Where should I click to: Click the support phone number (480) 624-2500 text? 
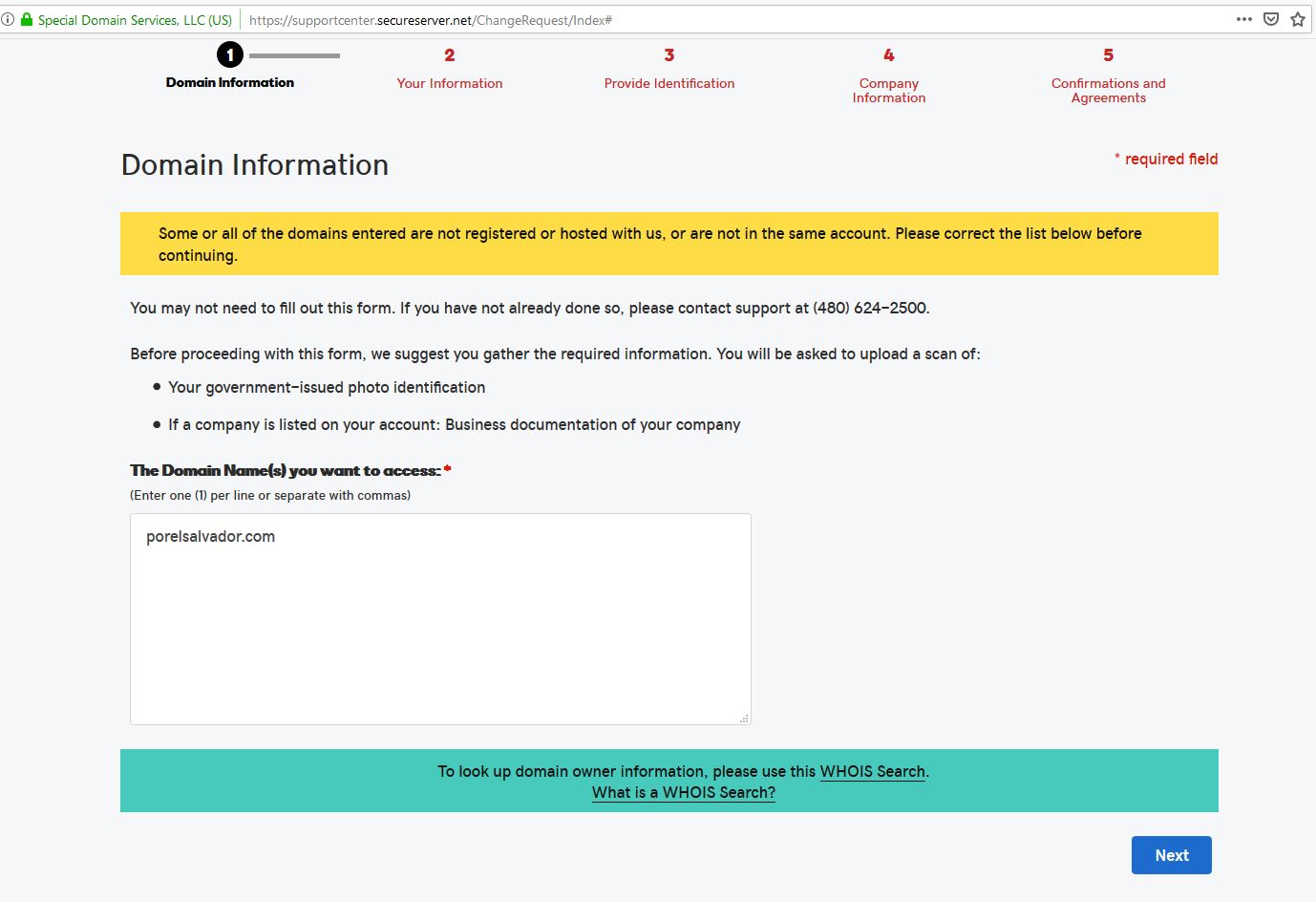(870, 308)
